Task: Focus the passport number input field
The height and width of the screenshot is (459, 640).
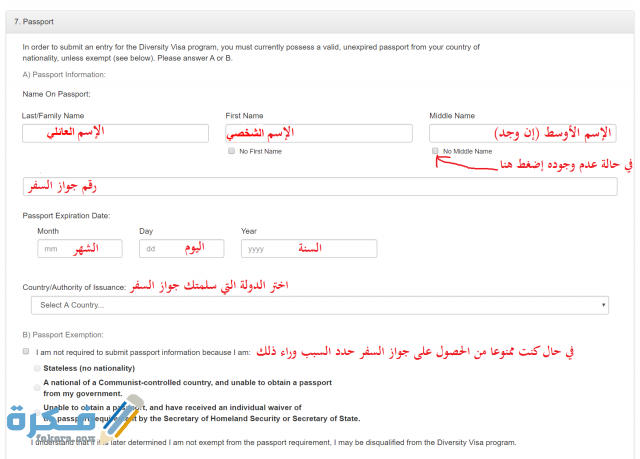Action: click(x=319, y=186)
